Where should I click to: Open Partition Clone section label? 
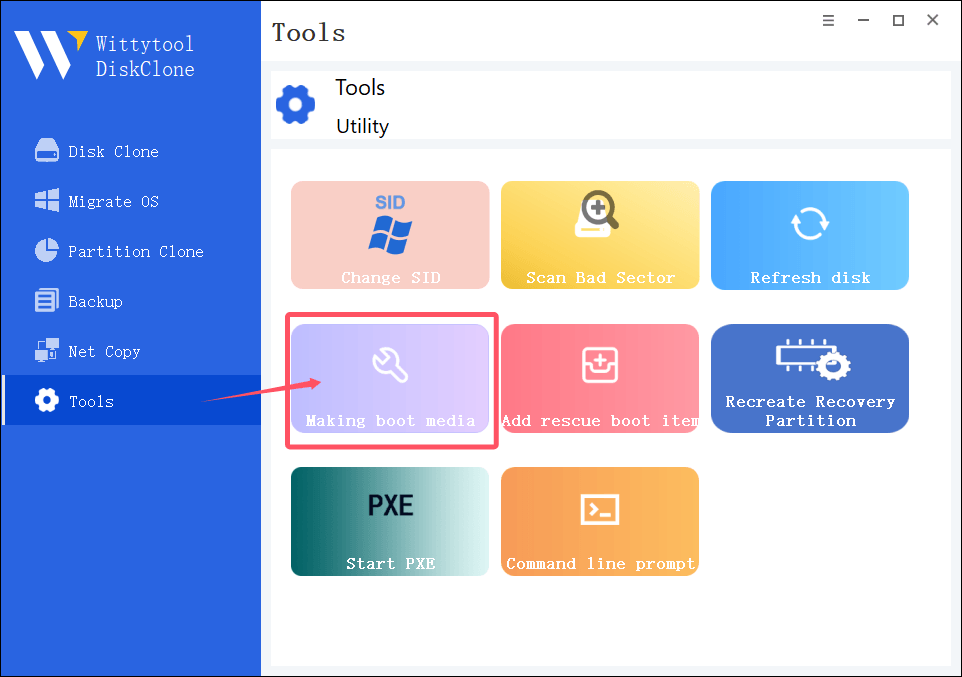pos(136,252)
